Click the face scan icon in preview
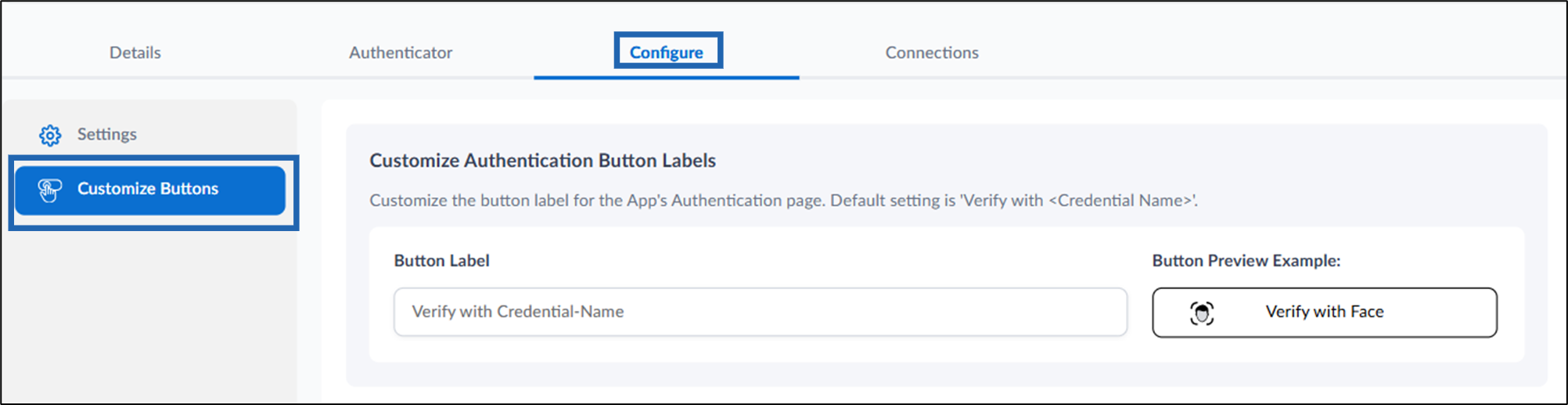This screenshot has height=405, width=1568. click(x=1202, y=313)
